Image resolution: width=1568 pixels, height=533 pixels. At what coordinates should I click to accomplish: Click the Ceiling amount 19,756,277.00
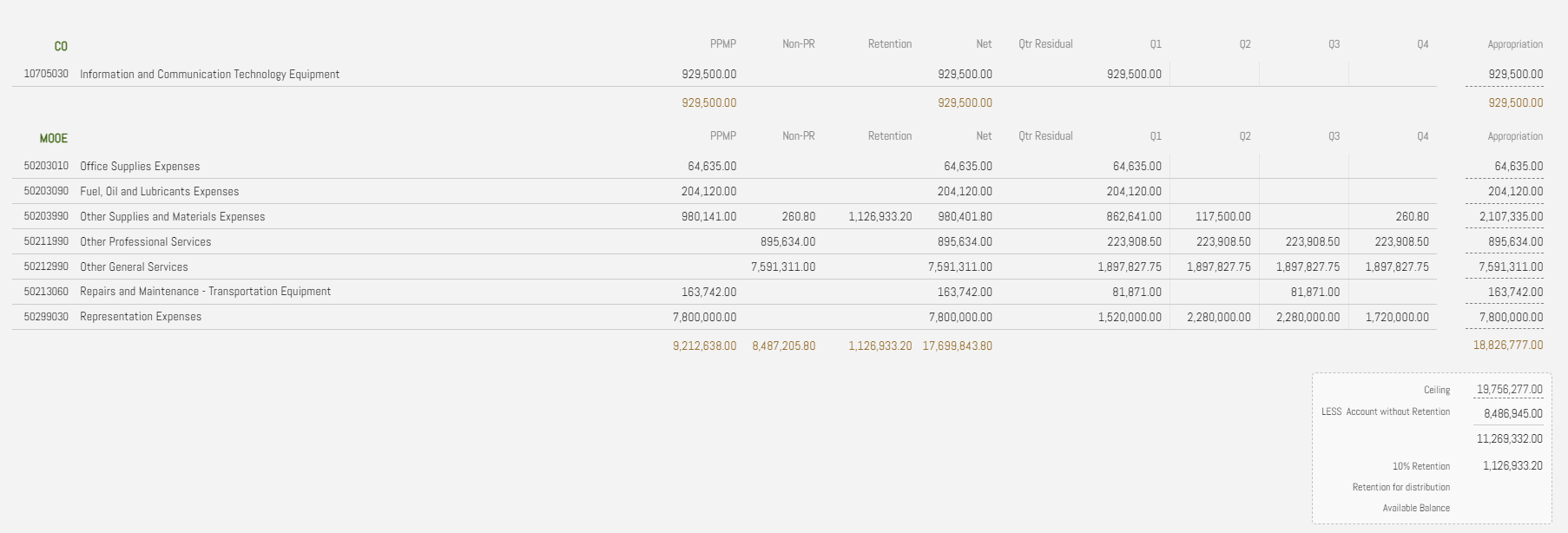(x=1510, y=390)
